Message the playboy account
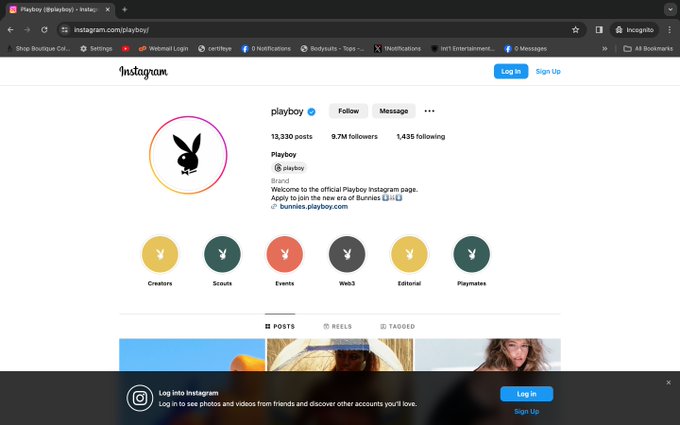The height and width of the screenshot is (425, 680). 394,111
